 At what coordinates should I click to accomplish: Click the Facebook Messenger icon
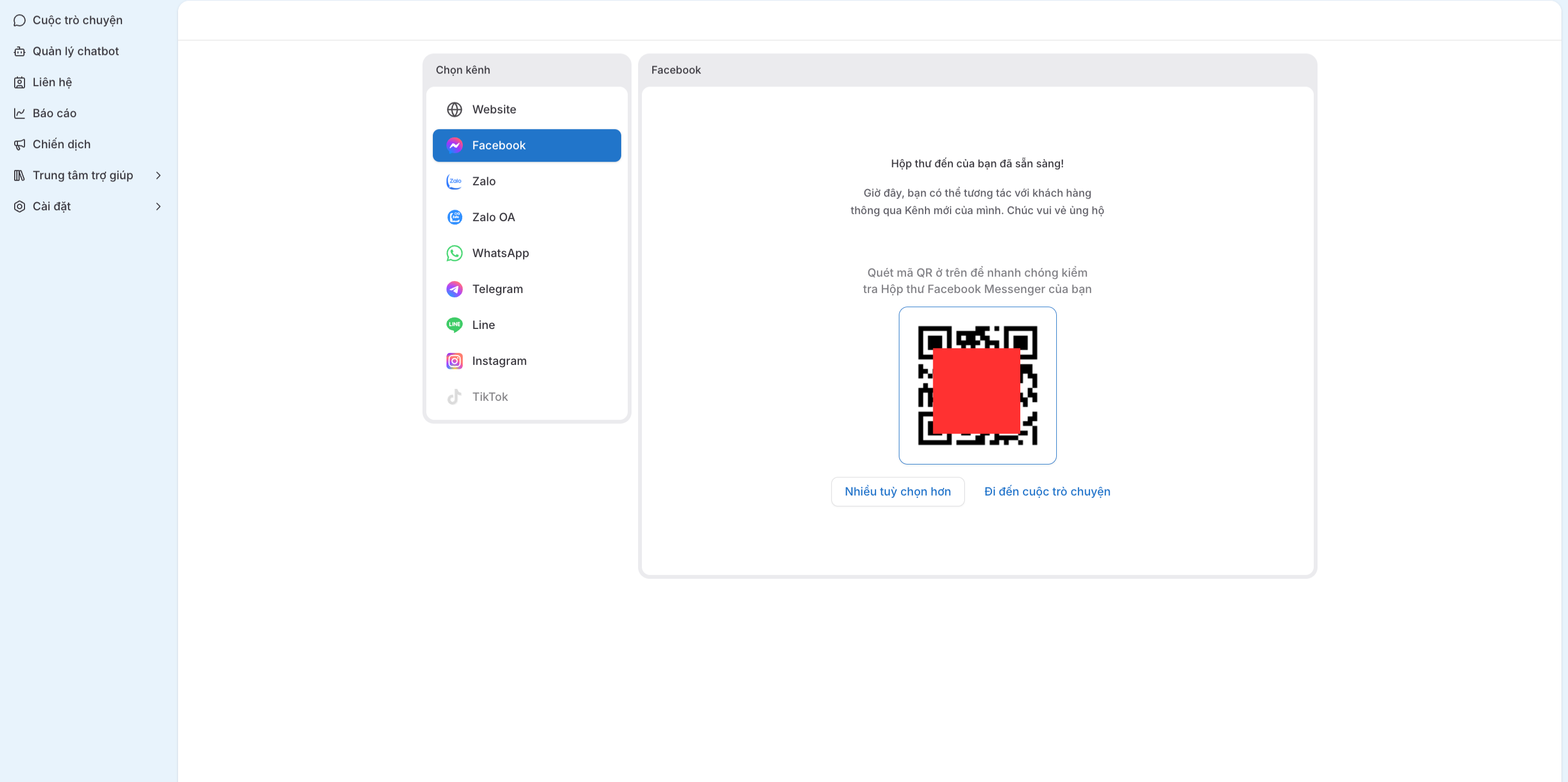tap(454, 145)
